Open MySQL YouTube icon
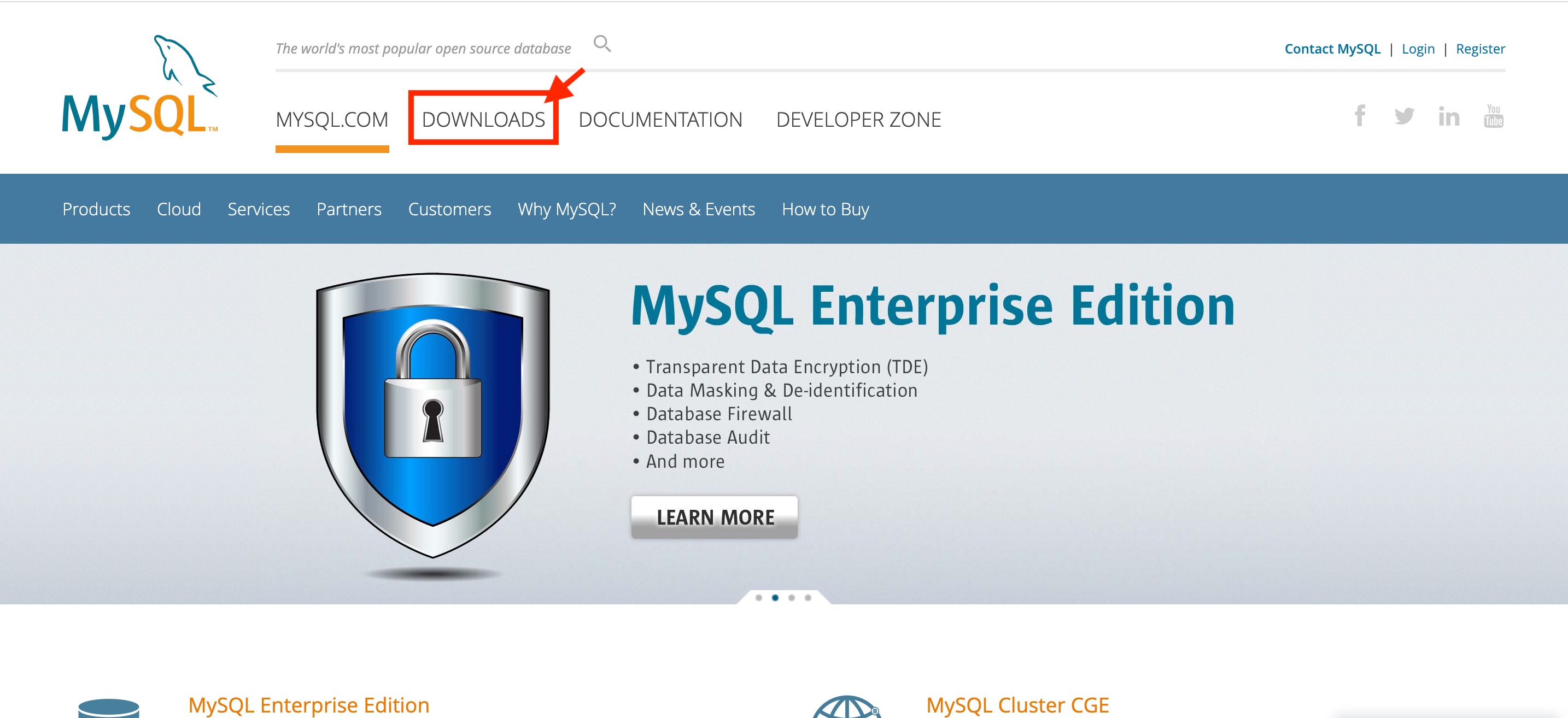 [x=1494, y=116]
